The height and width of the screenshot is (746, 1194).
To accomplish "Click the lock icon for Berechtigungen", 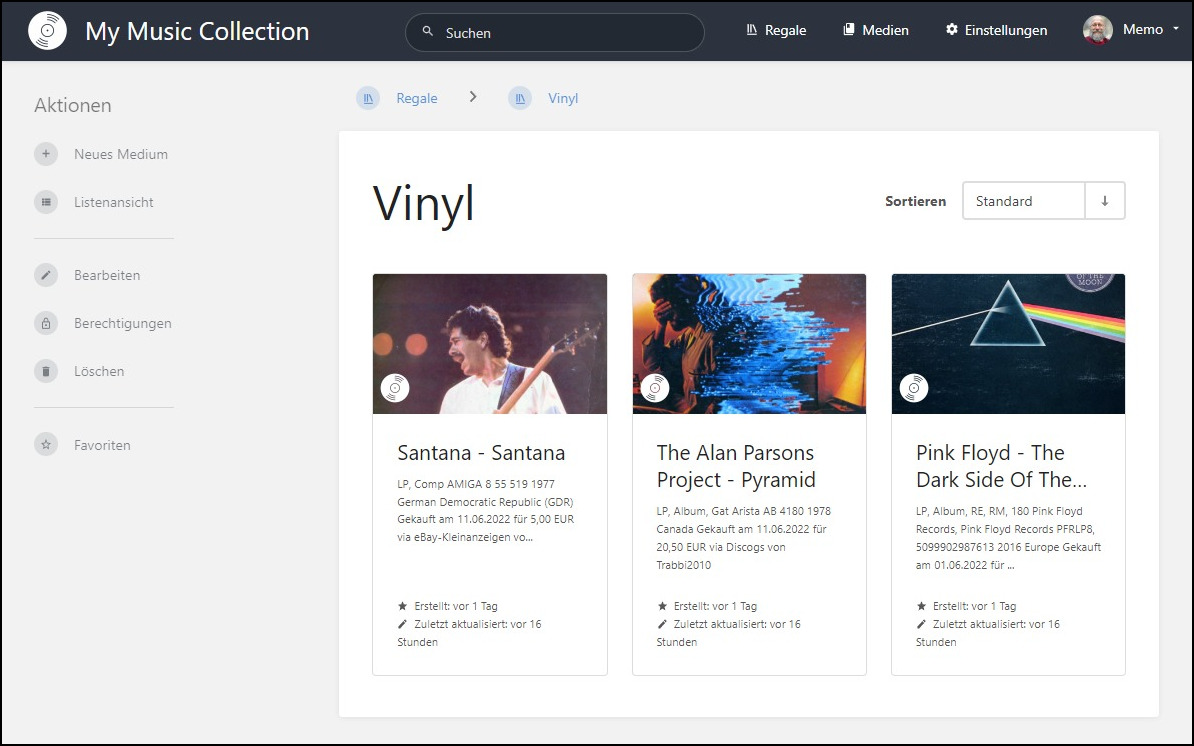I will [x=46, y=323].
